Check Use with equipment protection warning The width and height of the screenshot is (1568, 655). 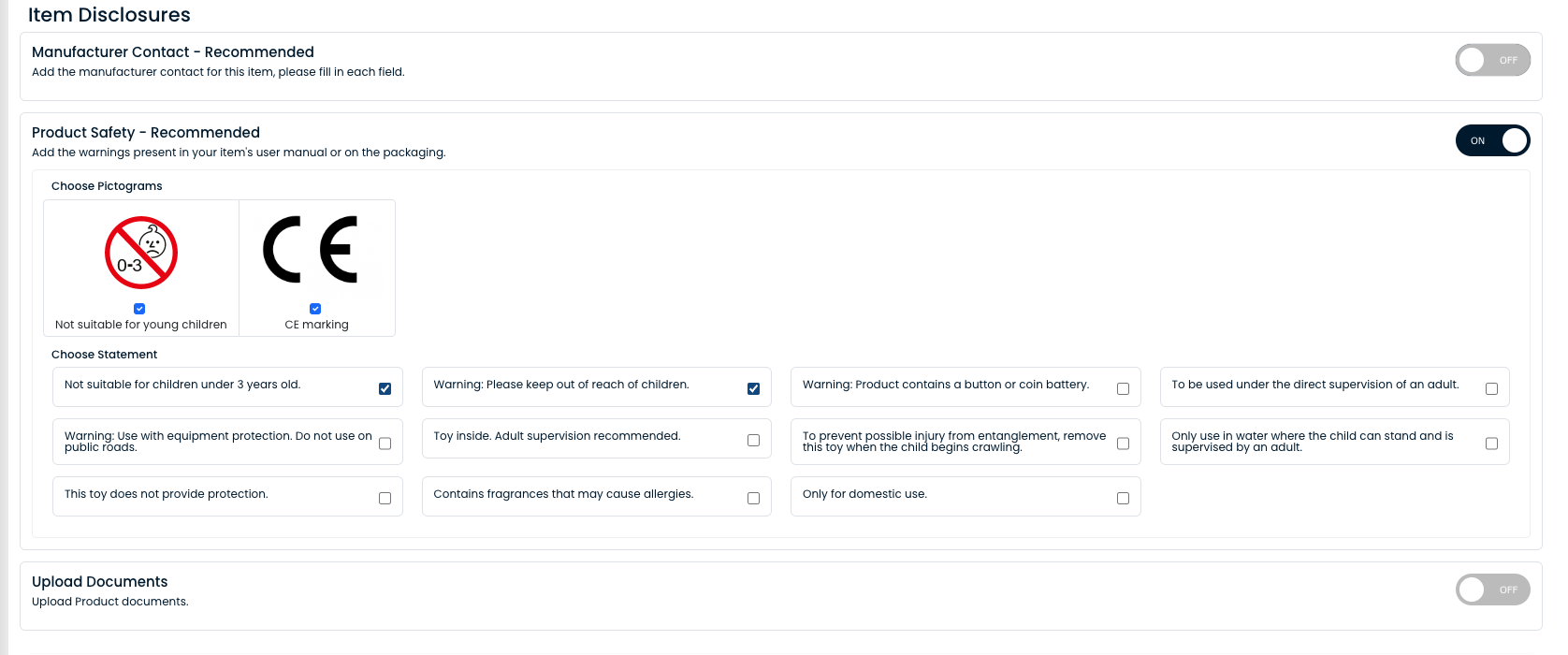[x=385, y=444]
